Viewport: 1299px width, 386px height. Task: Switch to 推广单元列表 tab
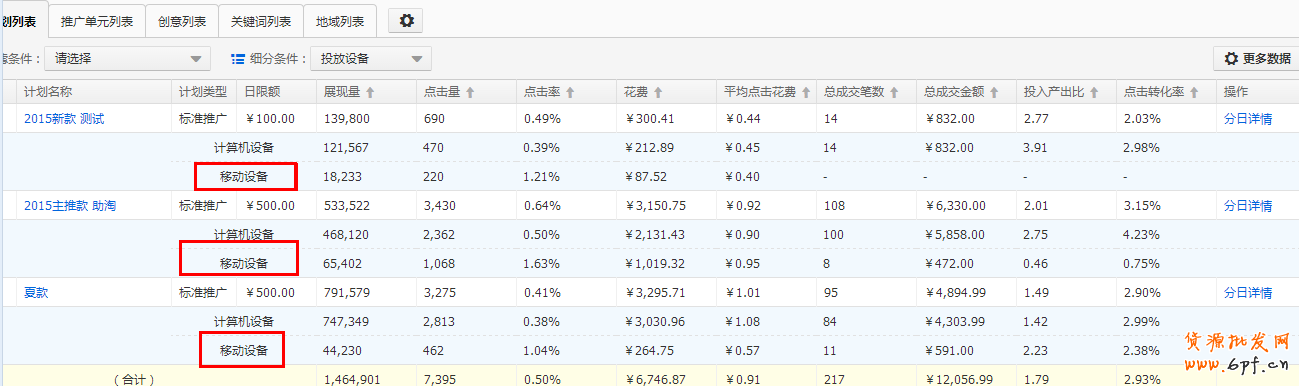(97, 21)
